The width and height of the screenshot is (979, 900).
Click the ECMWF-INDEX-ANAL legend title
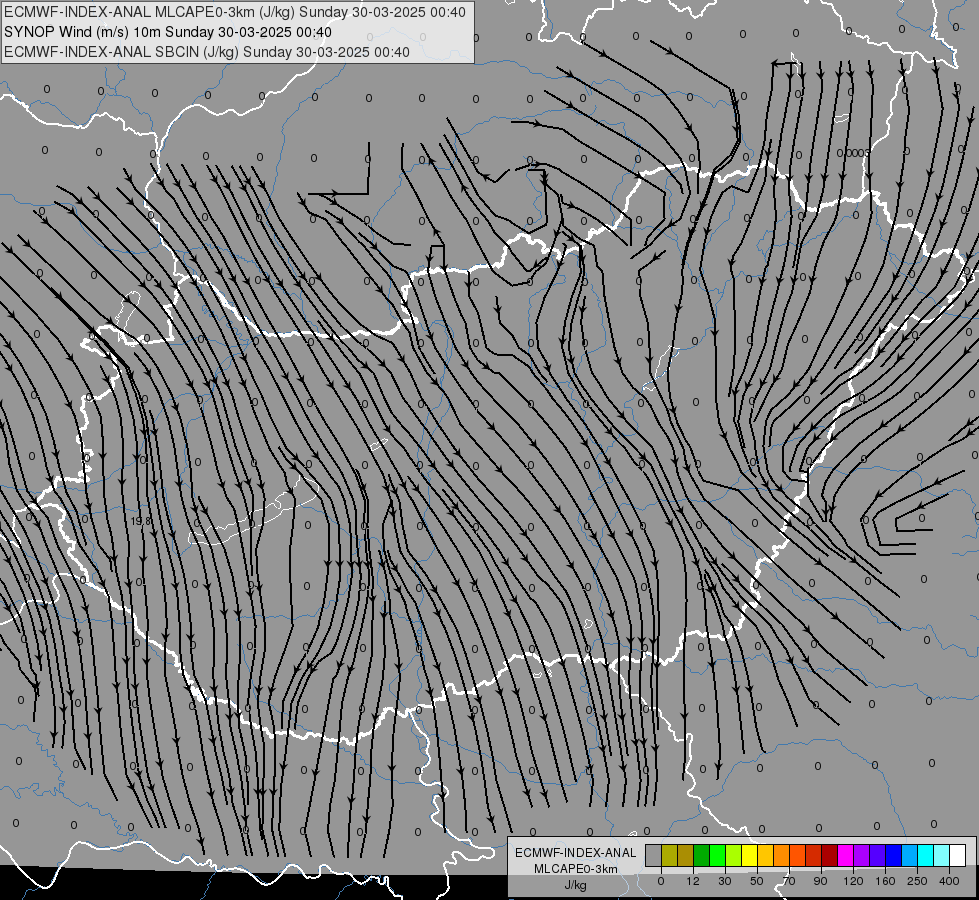coord(576,853)
